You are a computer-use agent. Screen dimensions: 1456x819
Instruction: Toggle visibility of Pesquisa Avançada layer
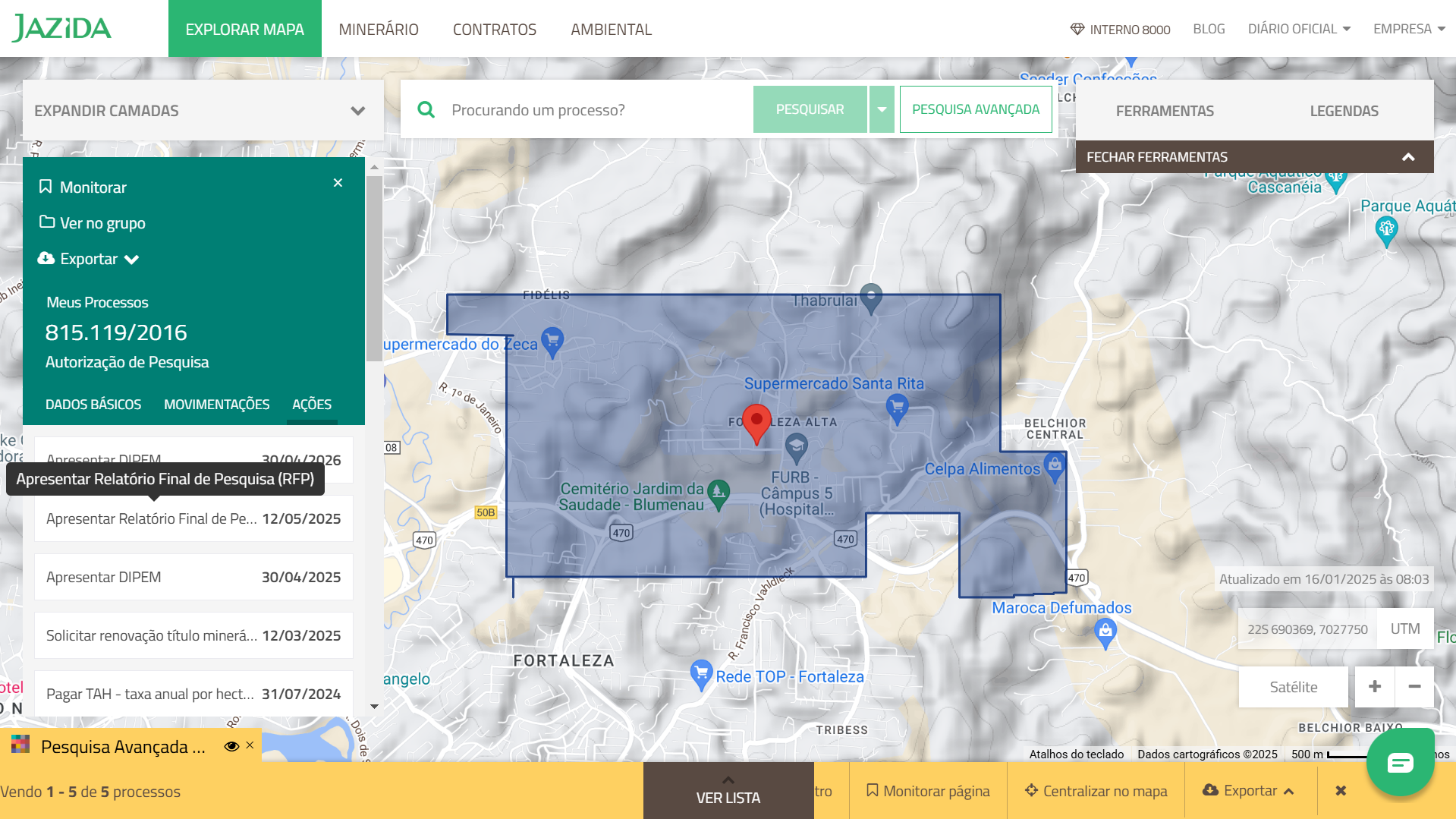tap(231, 746)
